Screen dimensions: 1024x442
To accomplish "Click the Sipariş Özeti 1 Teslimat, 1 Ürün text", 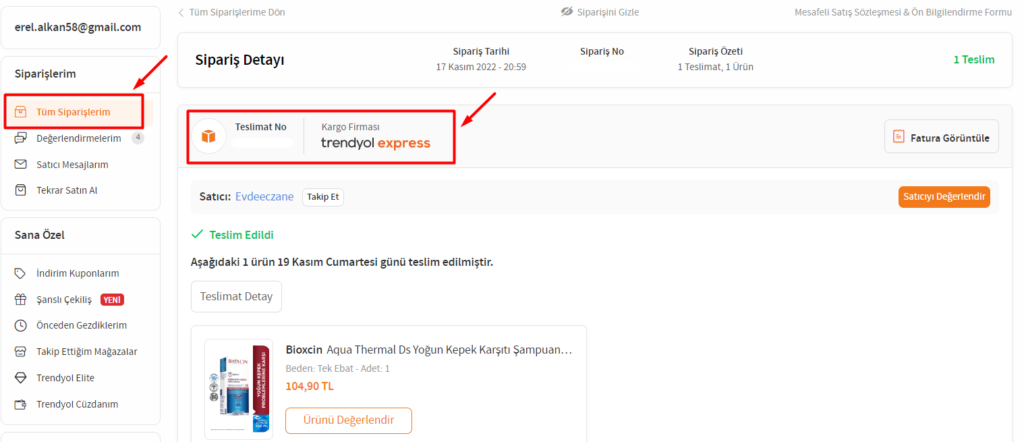I will coord(716,67).
